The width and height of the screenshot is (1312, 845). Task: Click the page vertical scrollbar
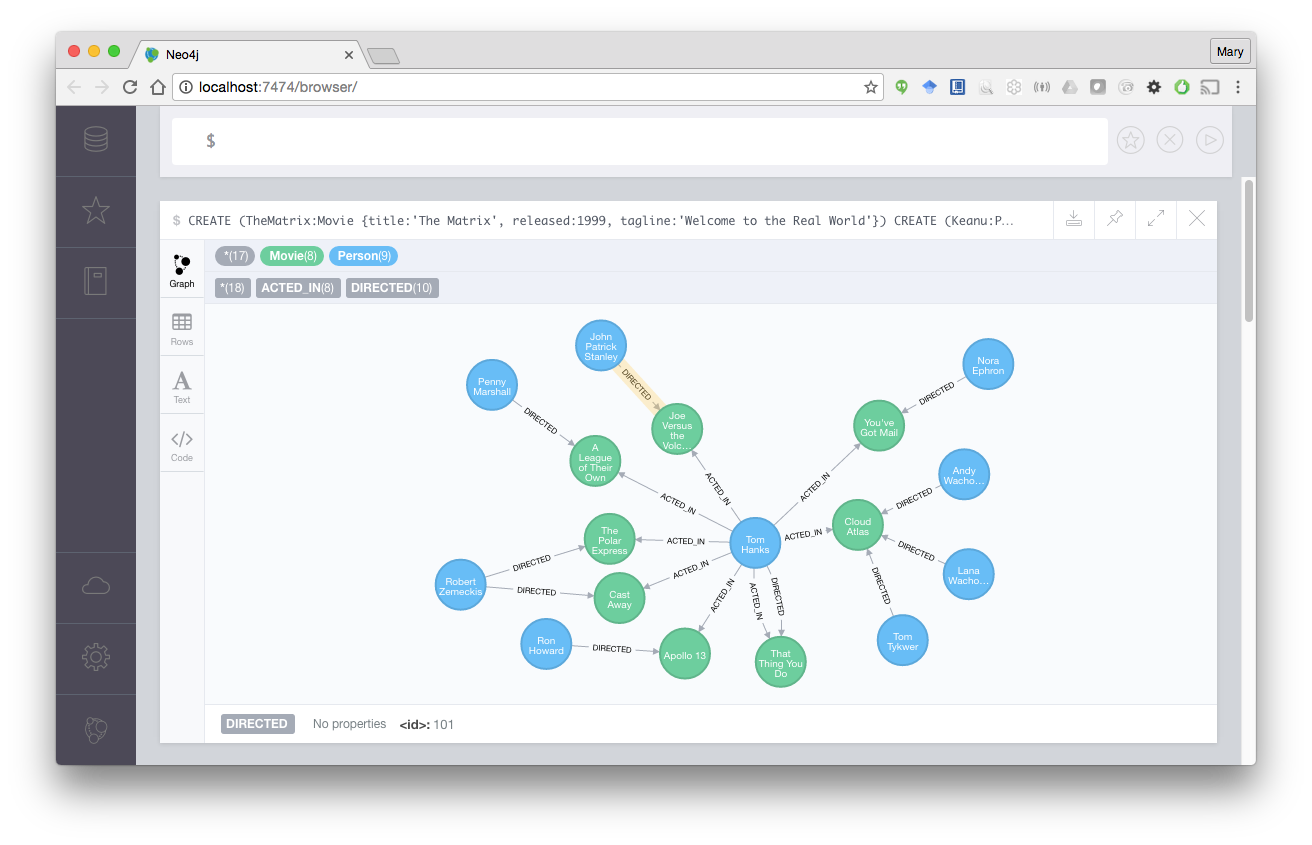[x=1249, y=251]
